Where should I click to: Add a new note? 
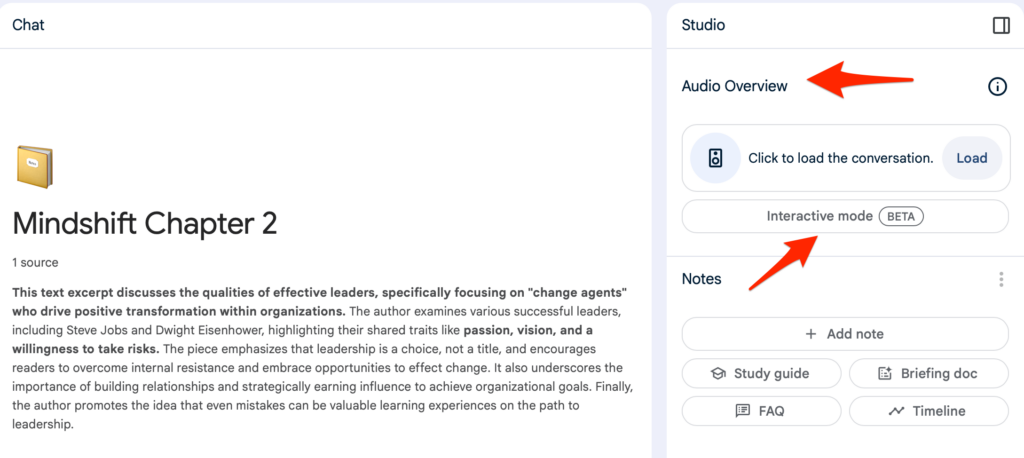click(845, 334)
